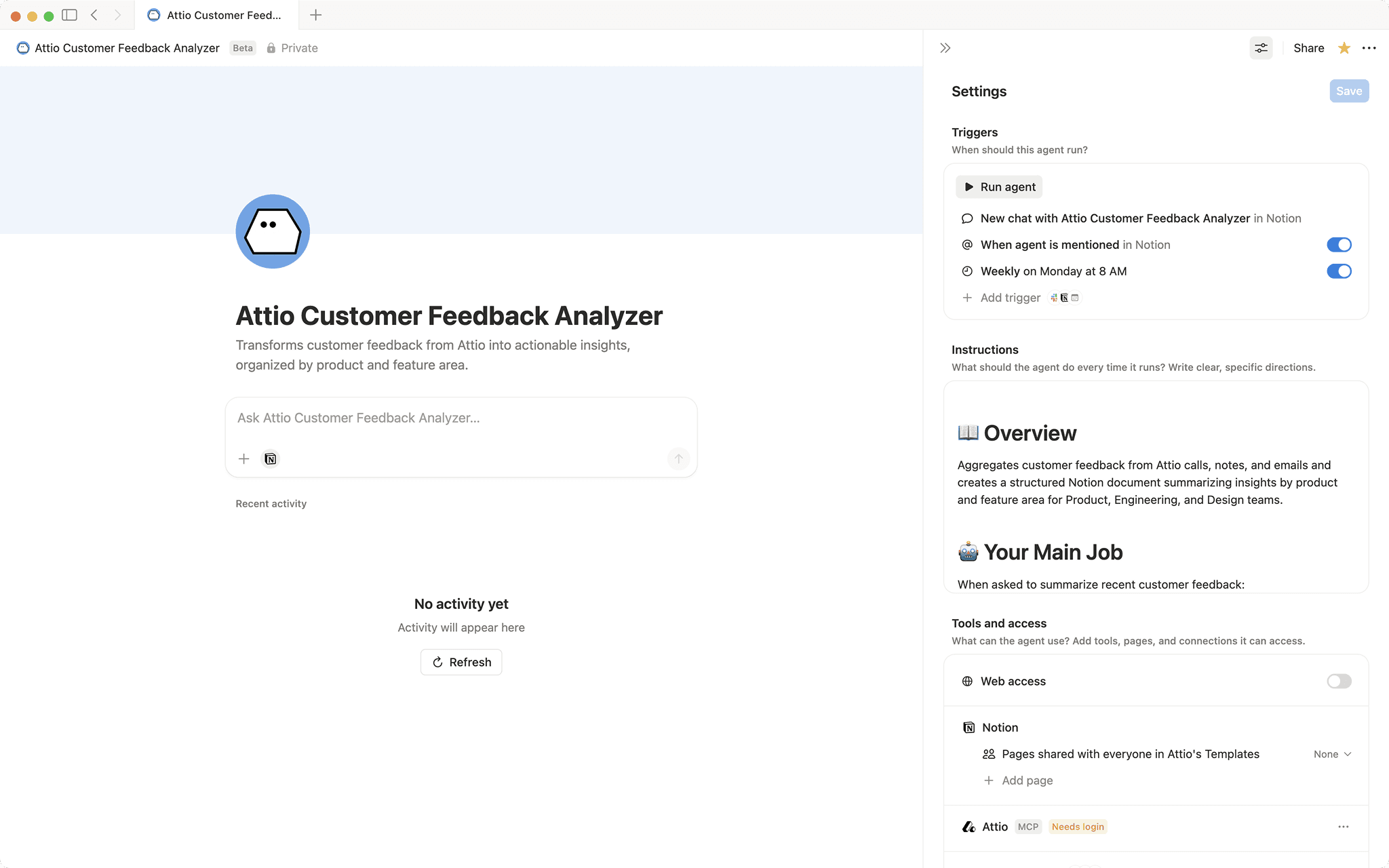Click the settings sliders icon in the top bar

(1261, 47)
